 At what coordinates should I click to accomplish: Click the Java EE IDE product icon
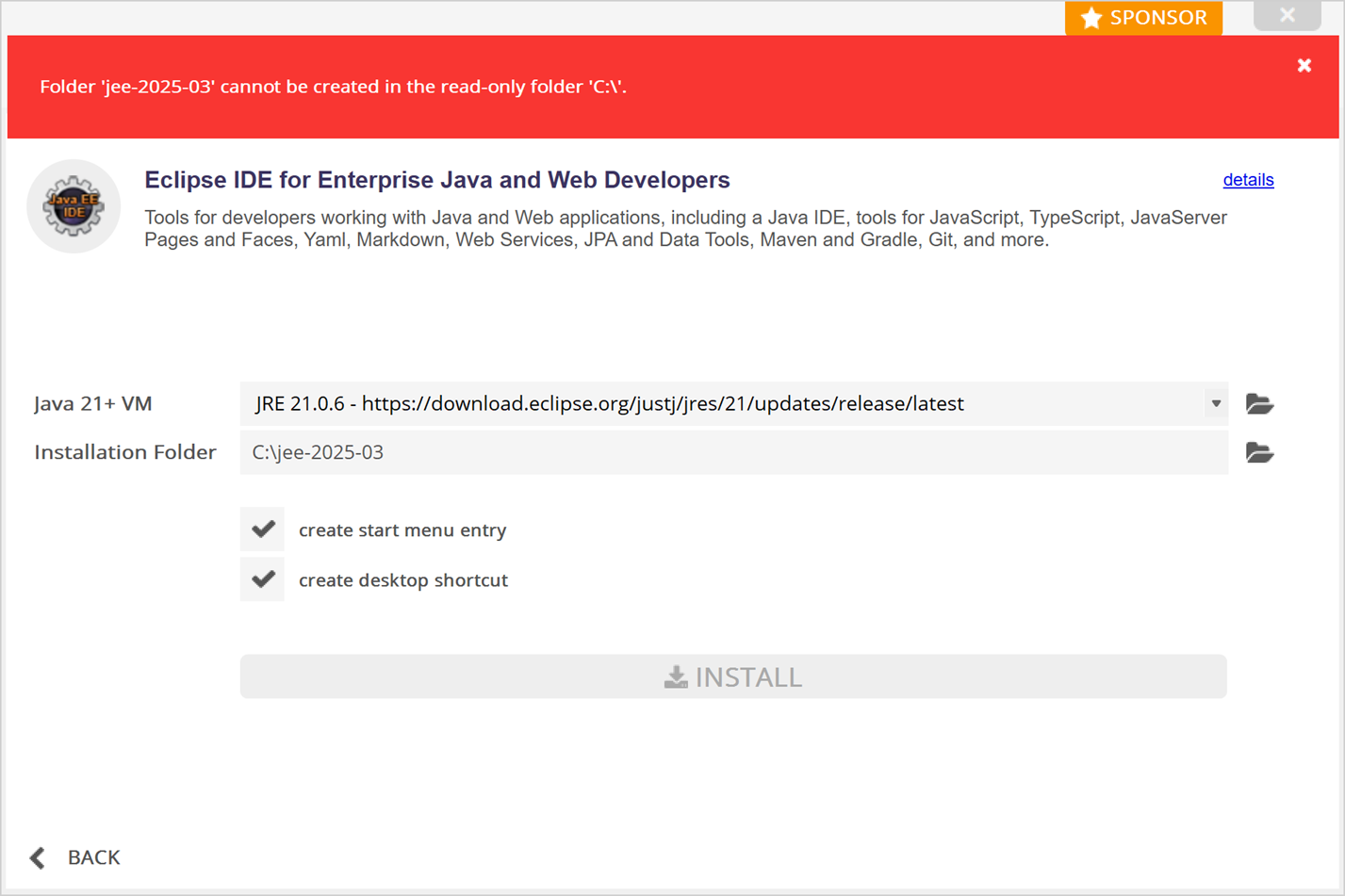(74, 206)
